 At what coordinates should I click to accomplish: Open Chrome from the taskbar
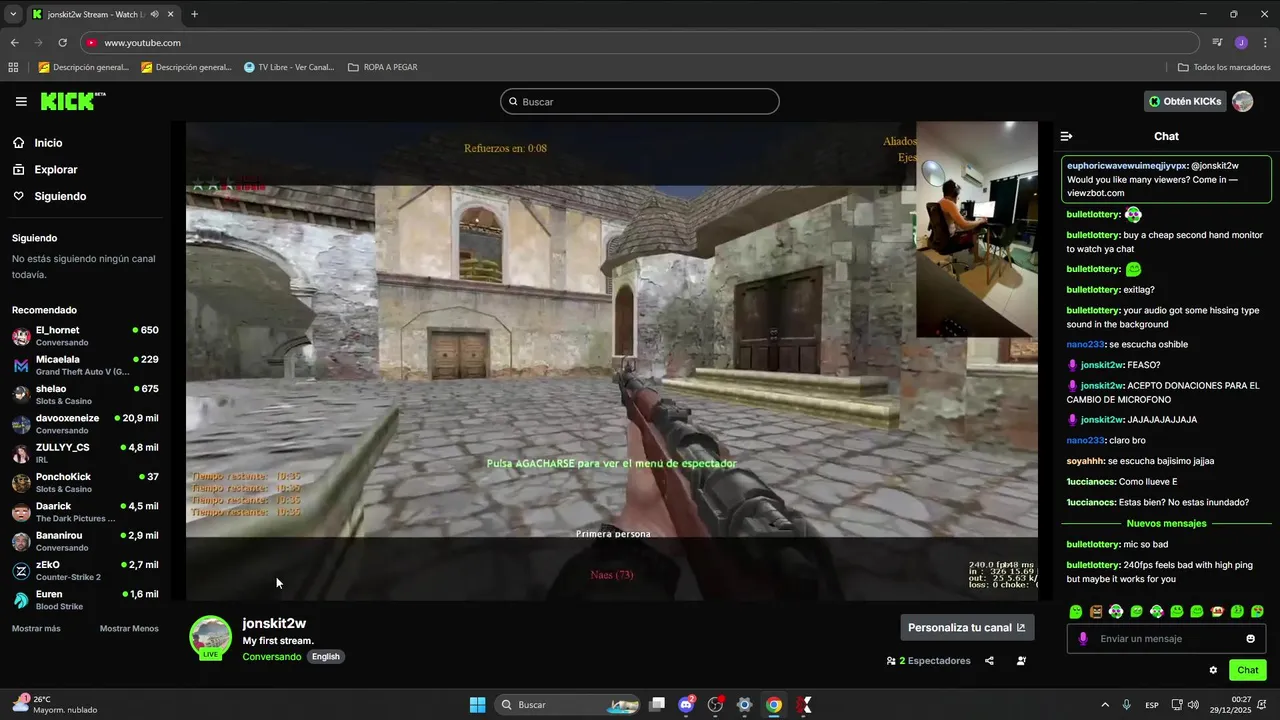[x=773, y=705]
